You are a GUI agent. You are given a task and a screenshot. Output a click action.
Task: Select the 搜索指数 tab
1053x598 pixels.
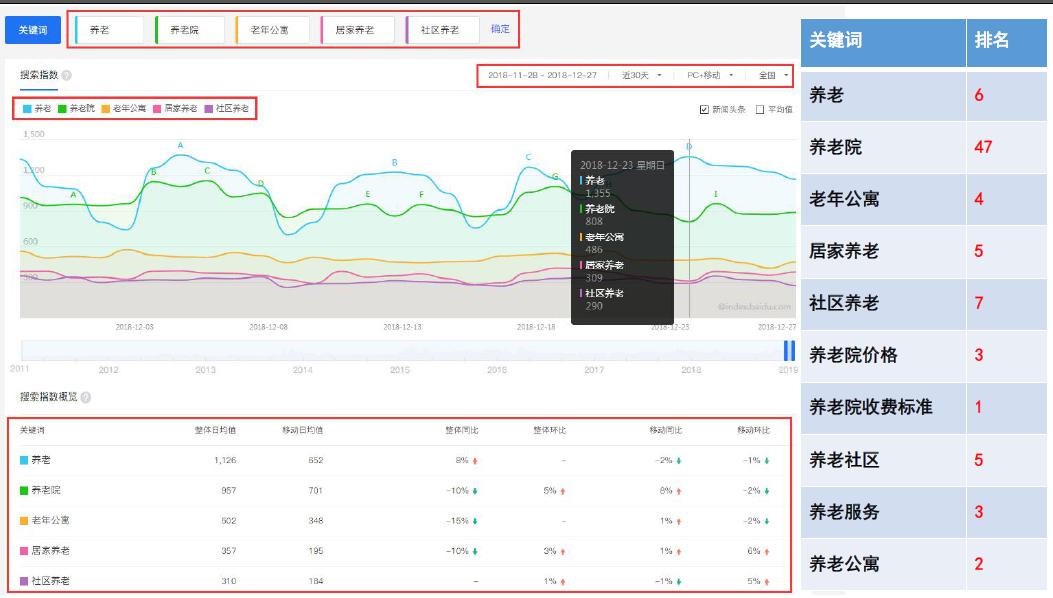click(x=39, y=75)
